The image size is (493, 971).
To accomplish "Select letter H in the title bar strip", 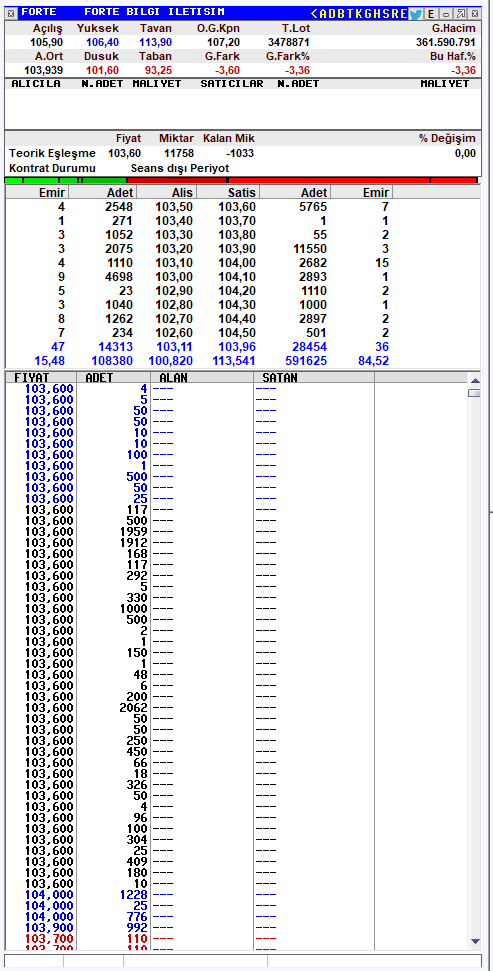I will pyautogui.click(x=377, y=13).
